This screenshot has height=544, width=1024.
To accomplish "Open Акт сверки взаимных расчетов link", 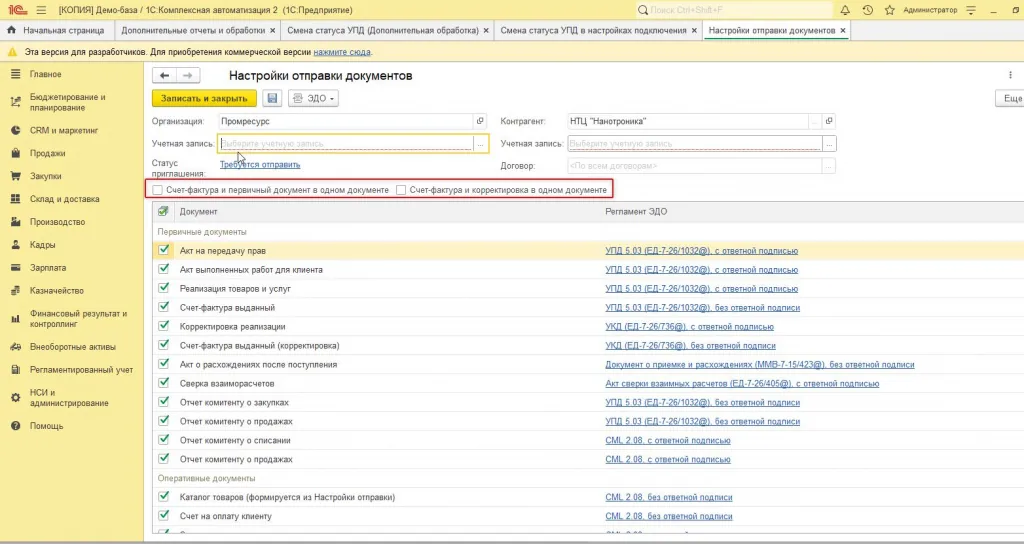I will point(742,383).
